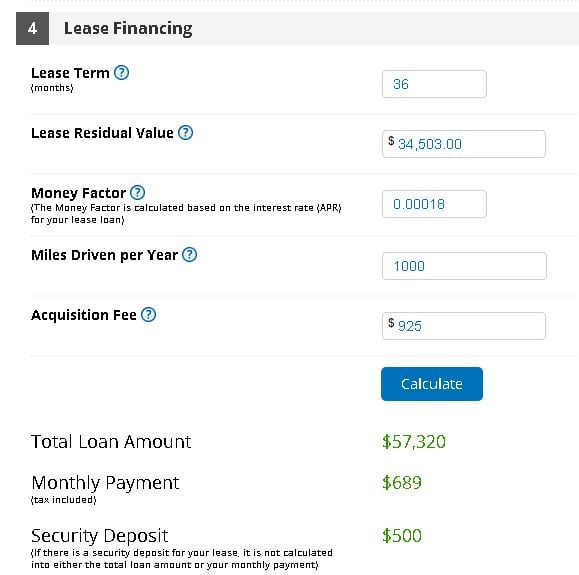This screenshot has width=579, height=575.
Task: Focus the Acquisition Fee input field
Action: tap(464, 326)
